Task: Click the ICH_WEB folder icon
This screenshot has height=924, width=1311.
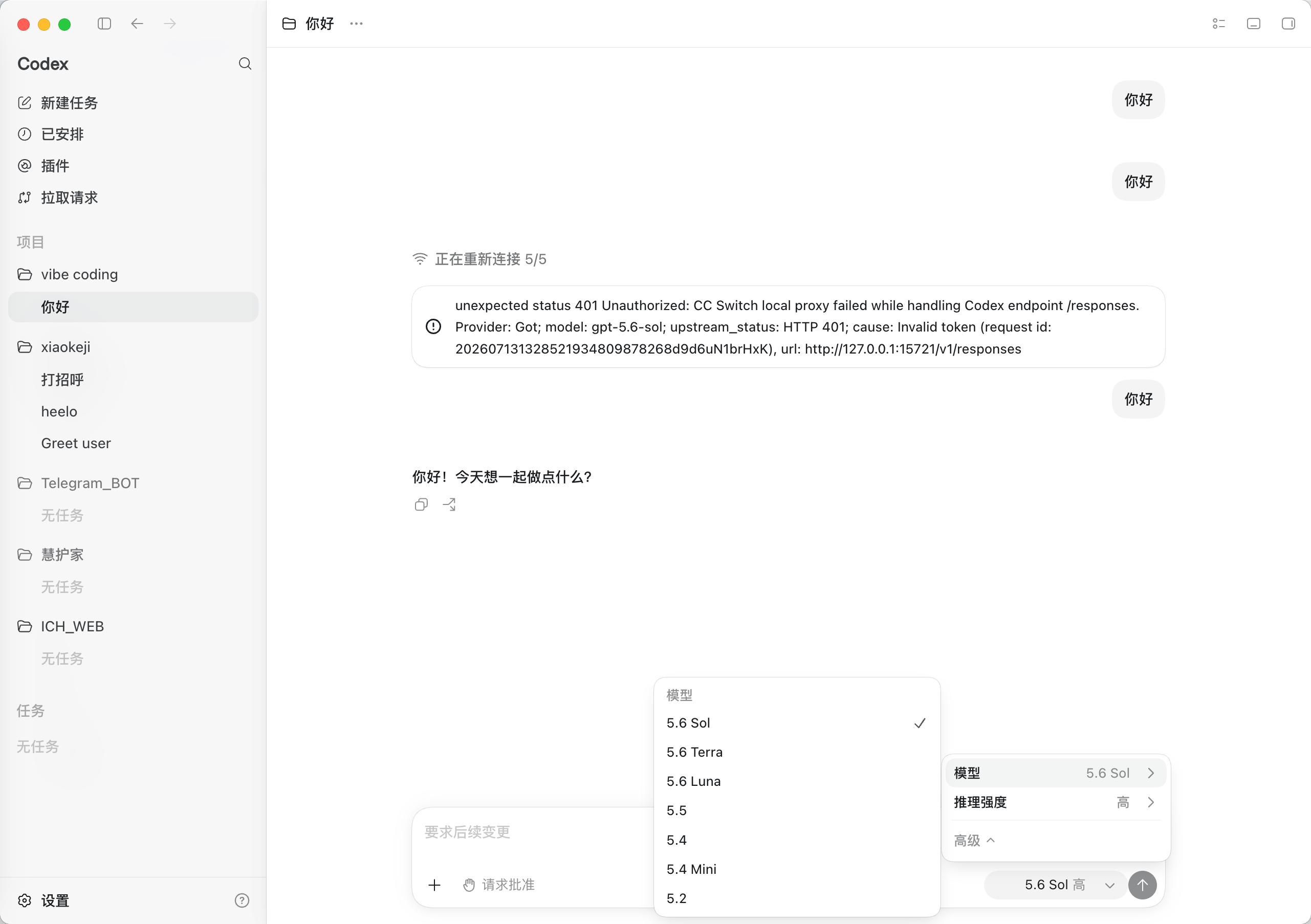Action: (25, 626)
